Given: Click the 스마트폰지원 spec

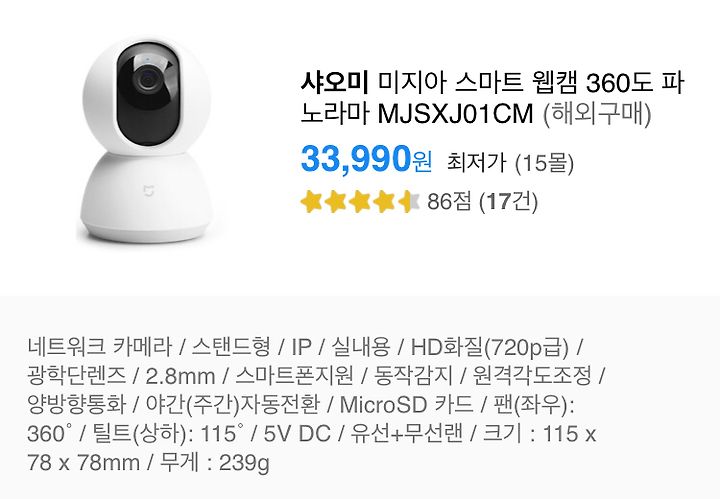Looking at the screenshot, I should coord(295,376).
